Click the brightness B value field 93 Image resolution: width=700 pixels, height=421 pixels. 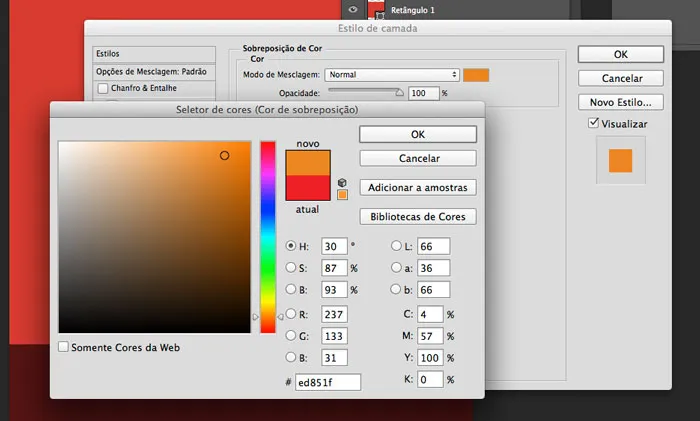334,290
